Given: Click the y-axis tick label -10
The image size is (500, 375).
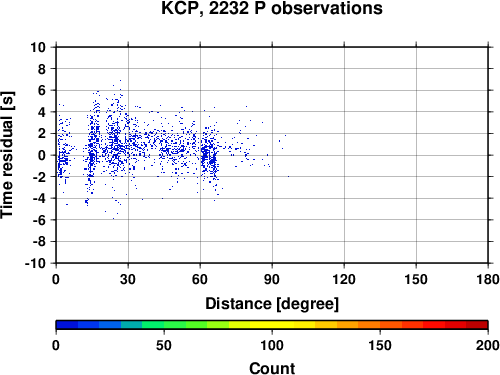Looking at the screenshot, I should [x=35, y=263].
